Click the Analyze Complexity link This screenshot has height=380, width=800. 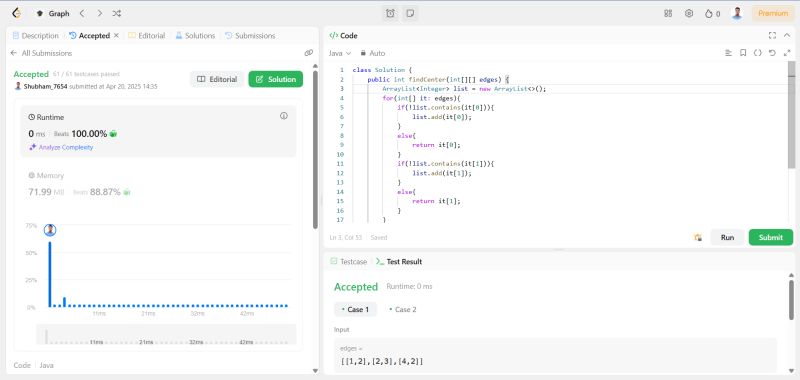61,147
